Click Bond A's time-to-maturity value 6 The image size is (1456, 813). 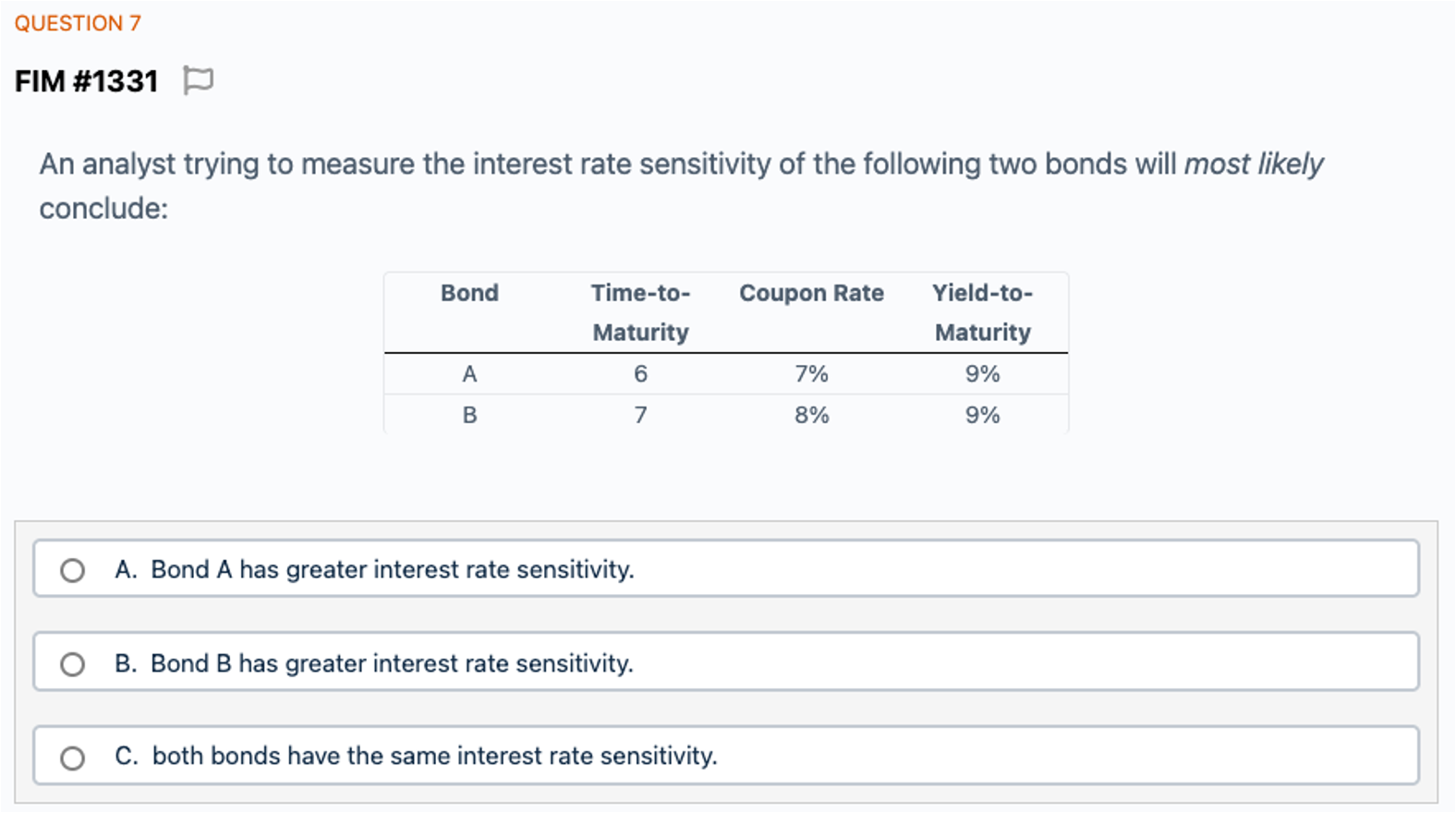click(640, 374)
